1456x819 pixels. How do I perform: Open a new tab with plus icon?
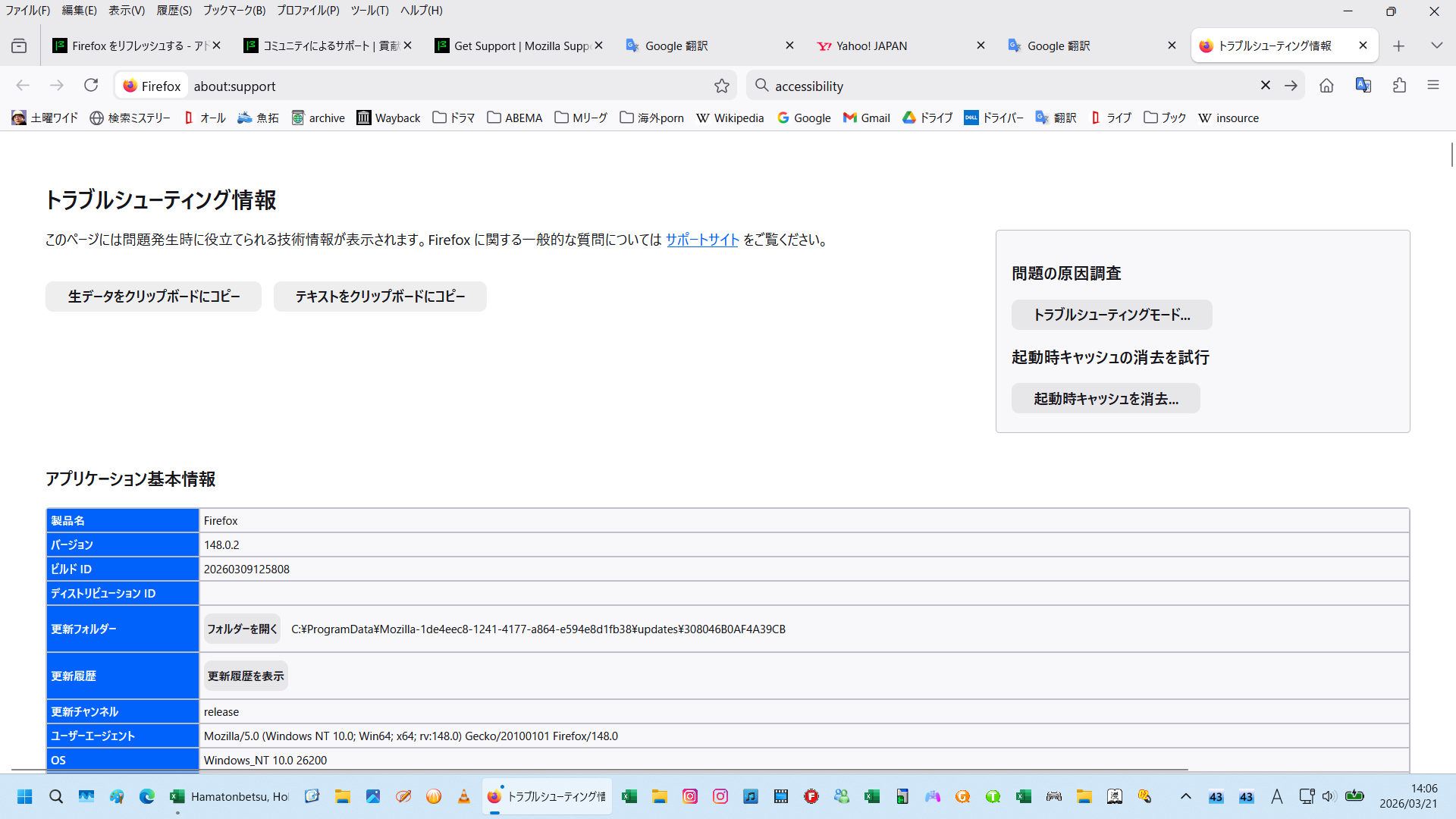click(1398, 45)
